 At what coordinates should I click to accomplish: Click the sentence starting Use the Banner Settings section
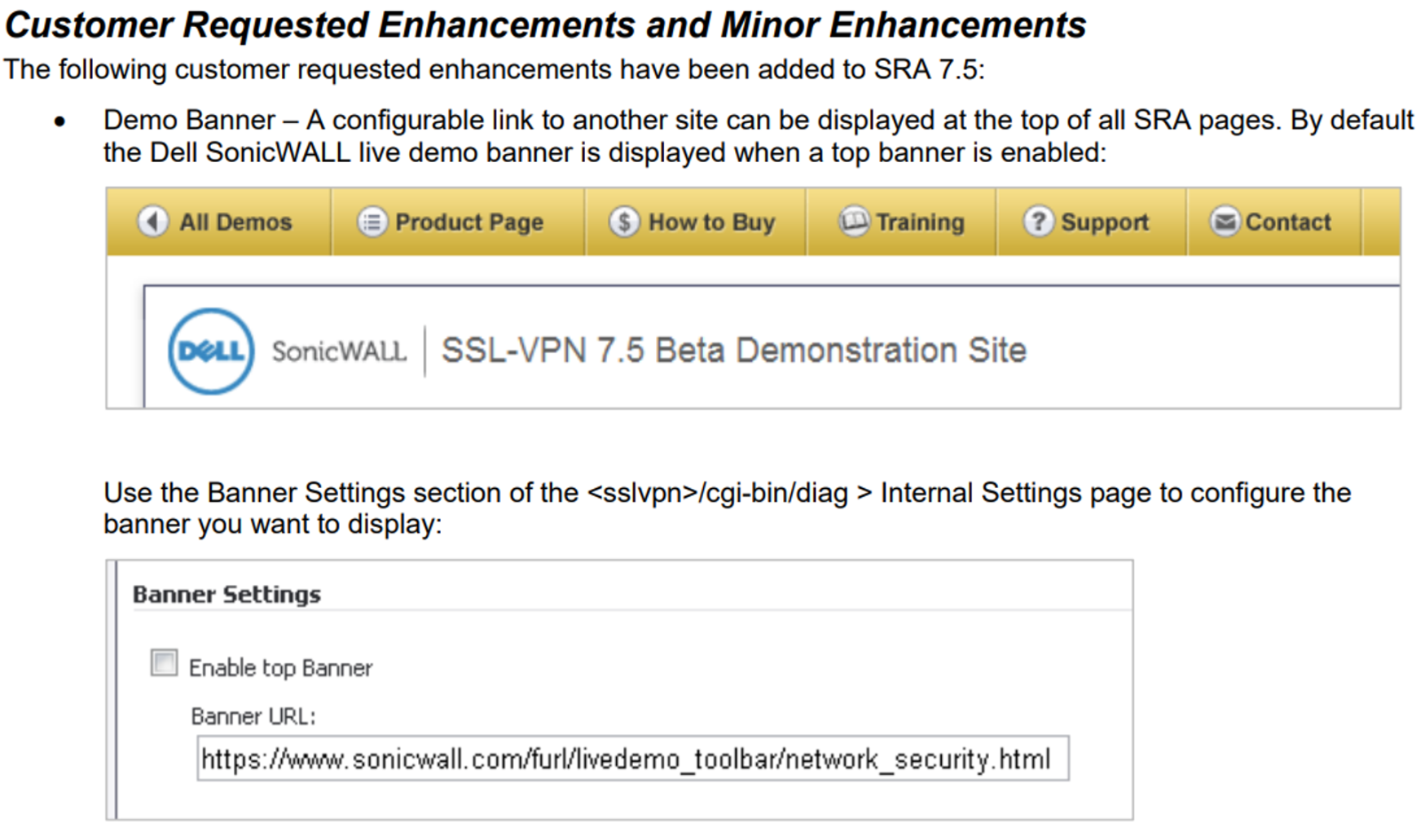pyautogui.click(x=727, y=508)
